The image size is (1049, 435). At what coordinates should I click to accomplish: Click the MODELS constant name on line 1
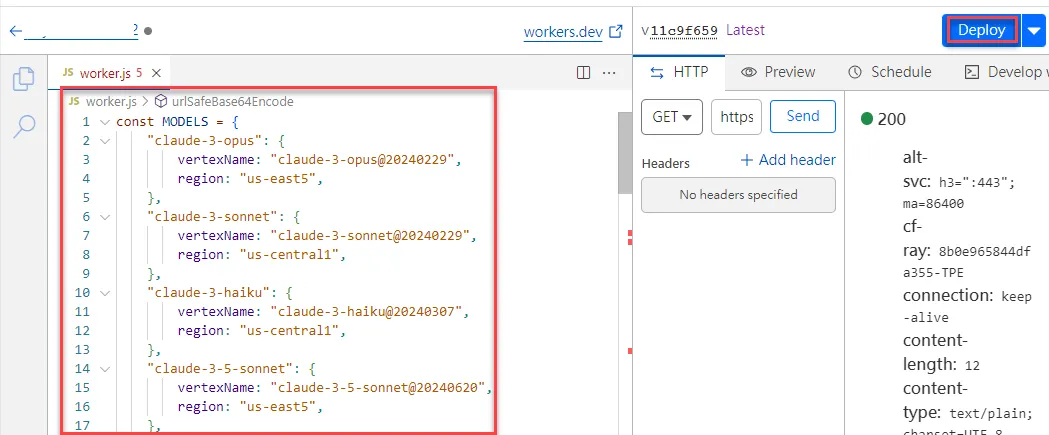186,122
